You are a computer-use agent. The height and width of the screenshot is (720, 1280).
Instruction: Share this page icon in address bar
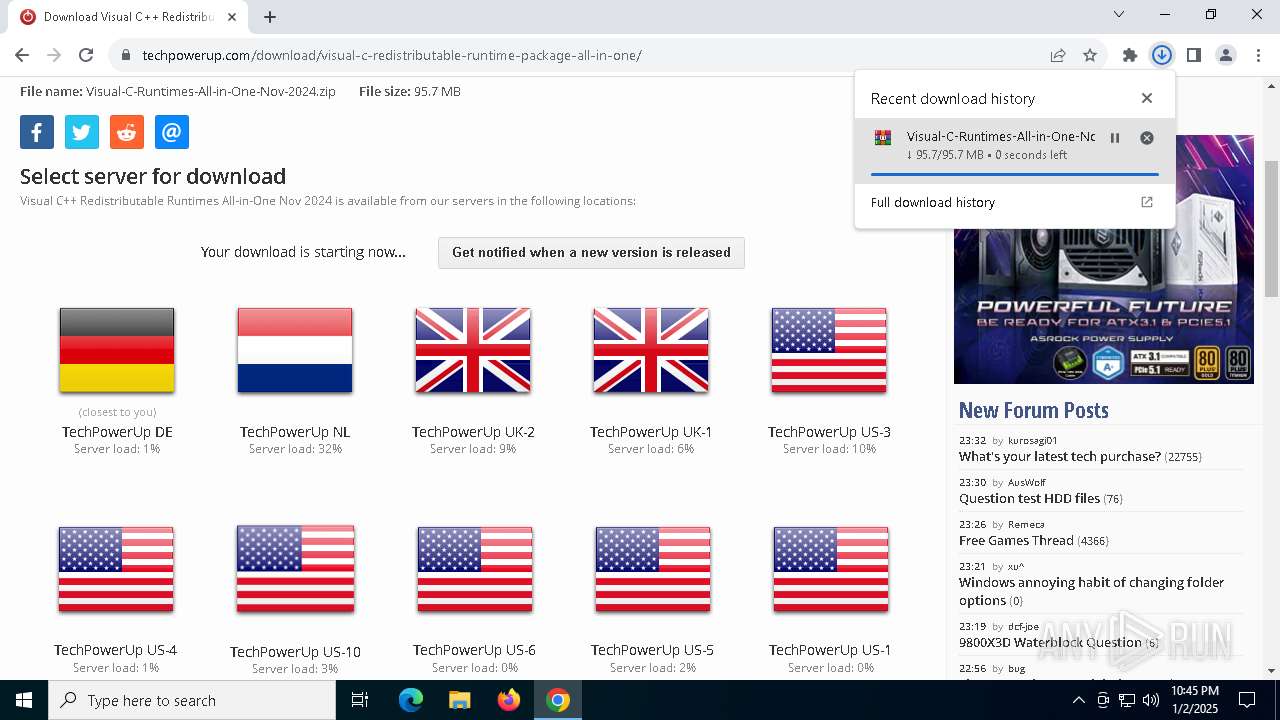coord(1058,55)
